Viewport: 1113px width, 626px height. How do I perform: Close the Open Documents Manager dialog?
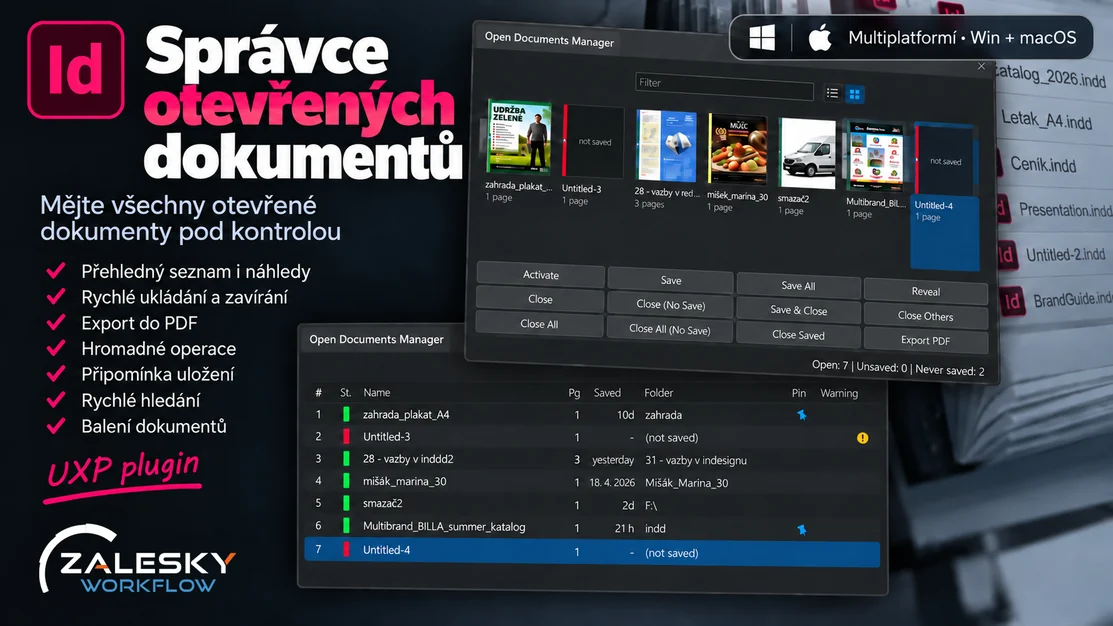pyautogui.click(x=981, y=66)
